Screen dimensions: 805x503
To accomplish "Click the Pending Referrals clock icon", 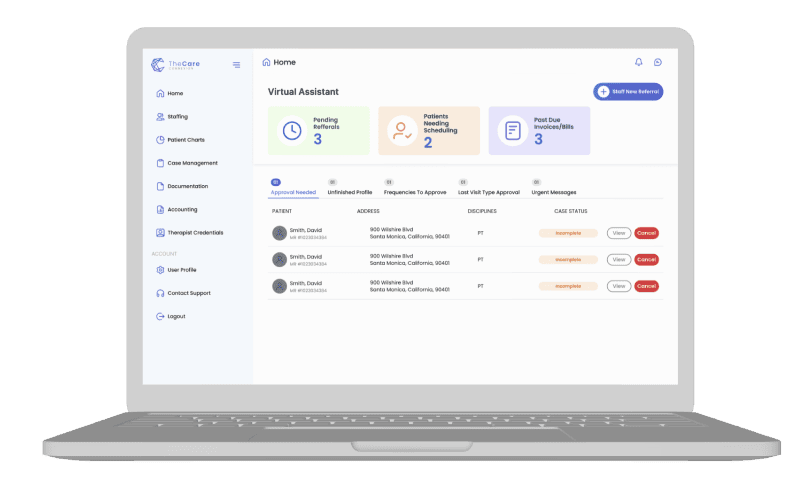I will [291, 131].
